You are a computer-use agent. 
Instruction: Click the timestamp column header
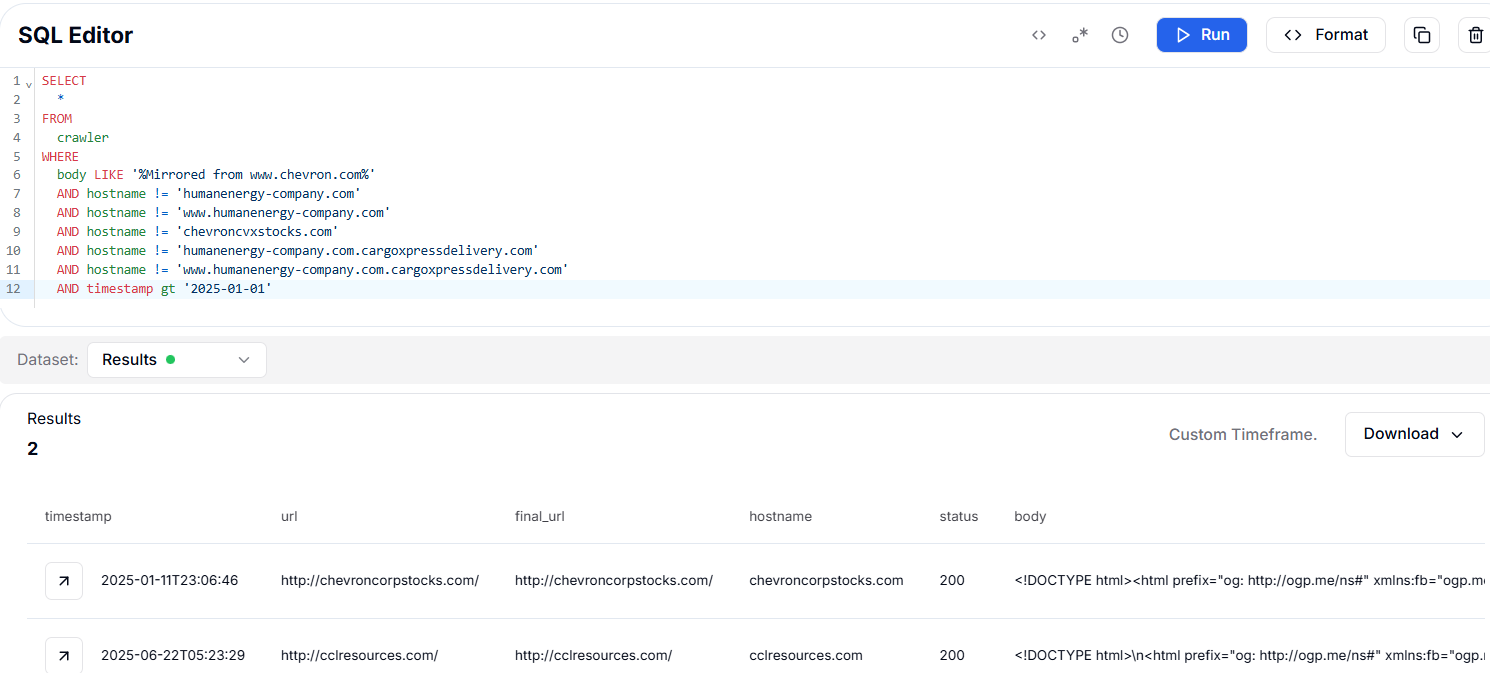(x=78, y=517)
